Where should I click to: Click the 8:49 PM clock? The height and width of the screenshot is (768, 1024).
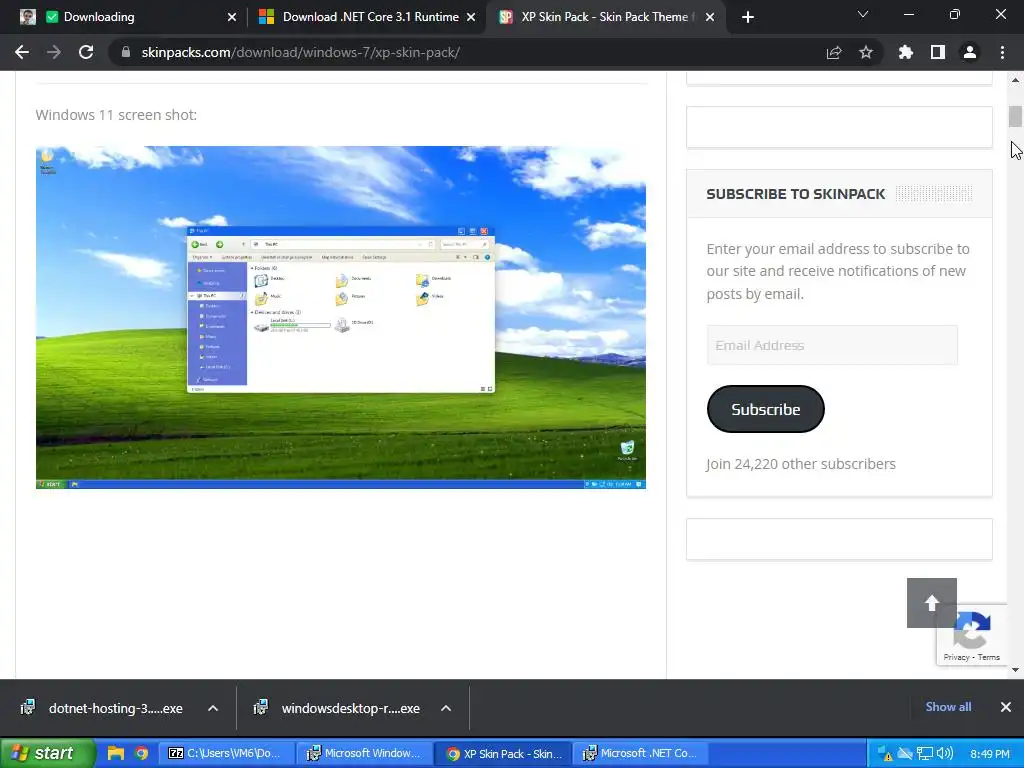(989, 754)
